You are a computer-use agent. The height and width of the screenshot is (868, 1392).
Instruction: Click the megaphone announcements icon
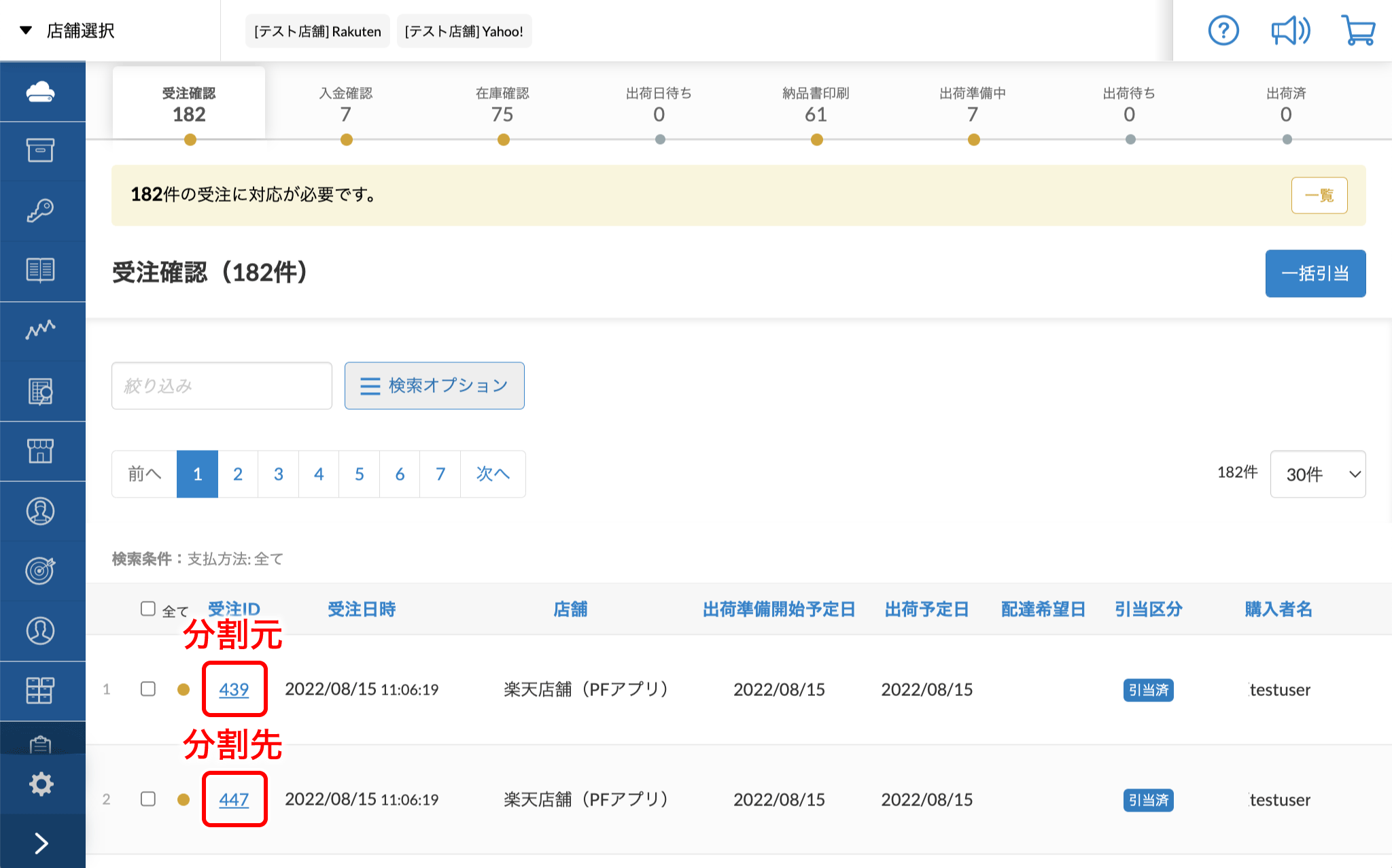(x=1290, y=31)
